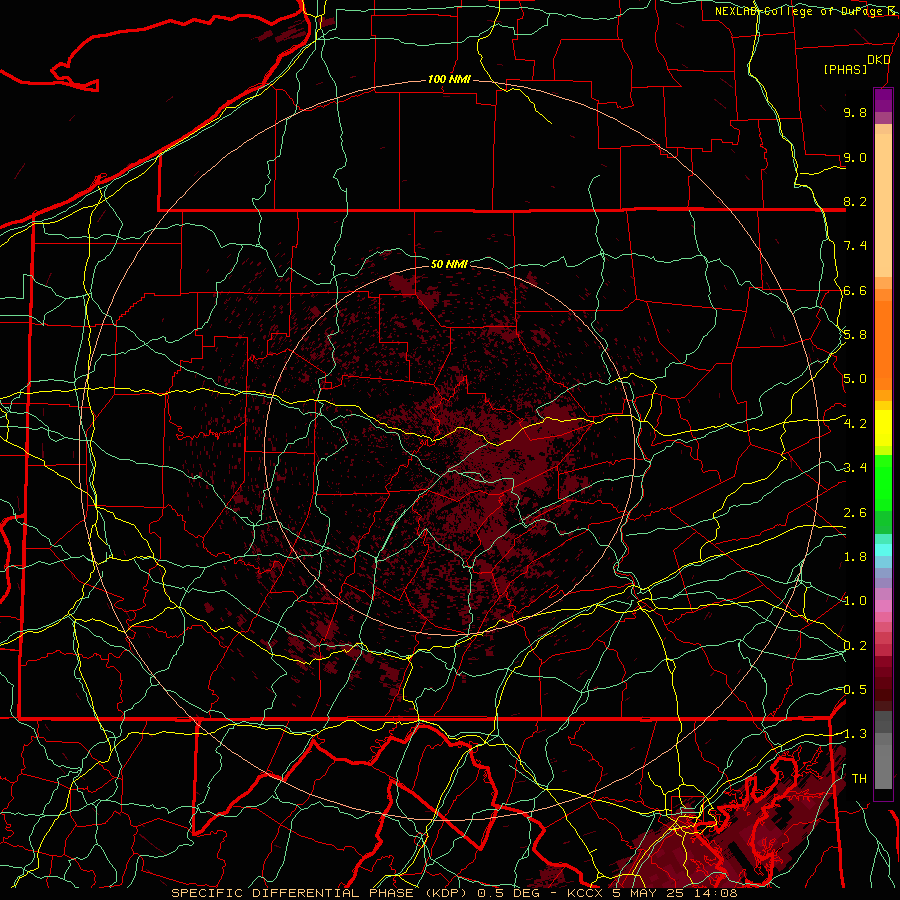The height and width of the screenshot is (900, 900).
Task: Click the (KDP) text in the caption
Action: point(446,893)
